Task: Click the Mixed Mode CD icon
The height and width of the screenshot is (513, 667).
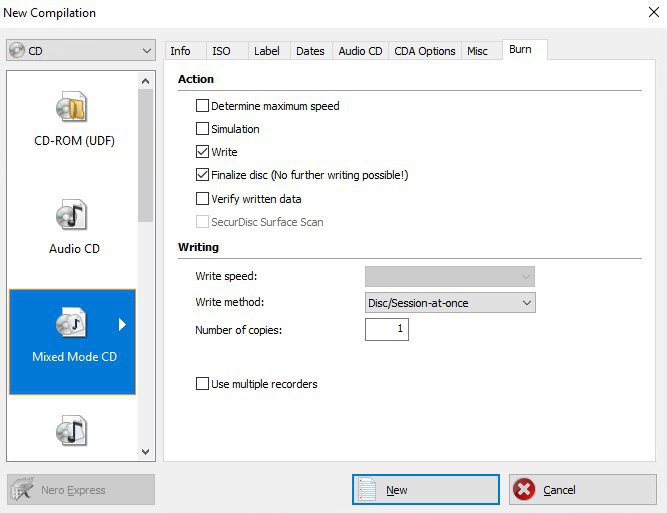Action: (x=71, y=323)
